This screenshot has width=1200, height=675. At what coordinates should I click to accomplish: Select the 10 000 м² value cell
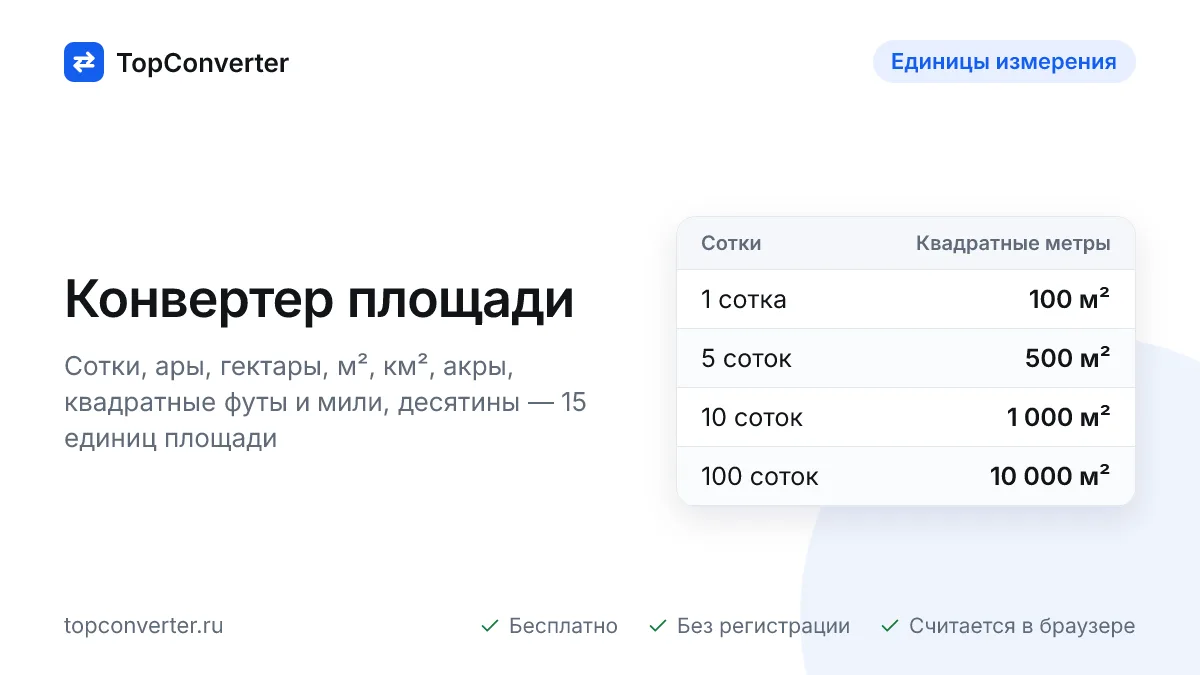pyautogui.click(x=1050, y=476)
